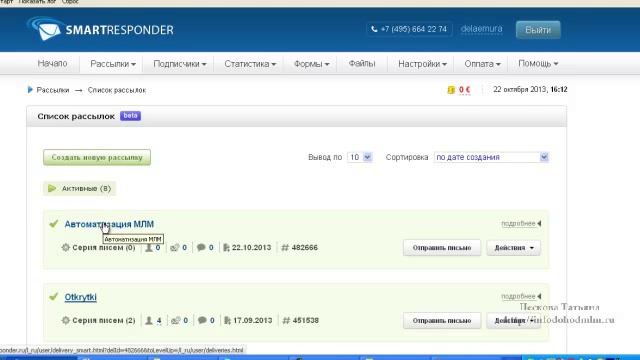Click comment bubble icon in Otkrytki row
Image resolution: width=640 pixels, height=360 pixels.
tap(202, 320)
